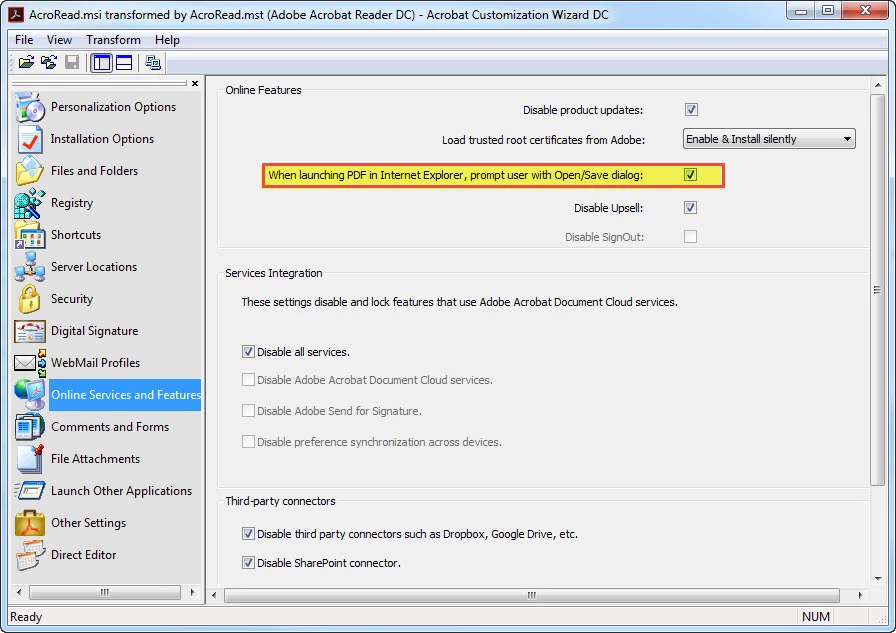Viewport: 896px width, 633px height.
Task: Click the Ready status text
Action: tap(26, 617)
